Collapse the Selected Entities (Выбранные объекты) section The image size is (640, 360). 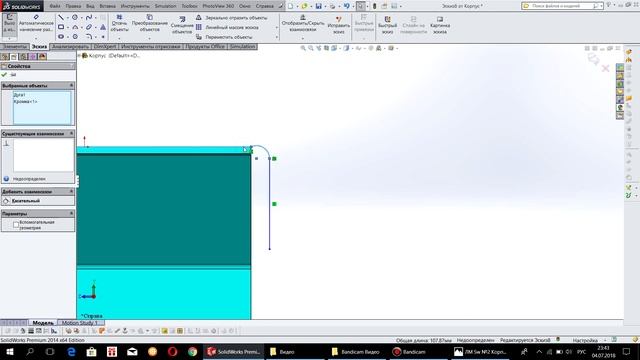tap(71, 85)
